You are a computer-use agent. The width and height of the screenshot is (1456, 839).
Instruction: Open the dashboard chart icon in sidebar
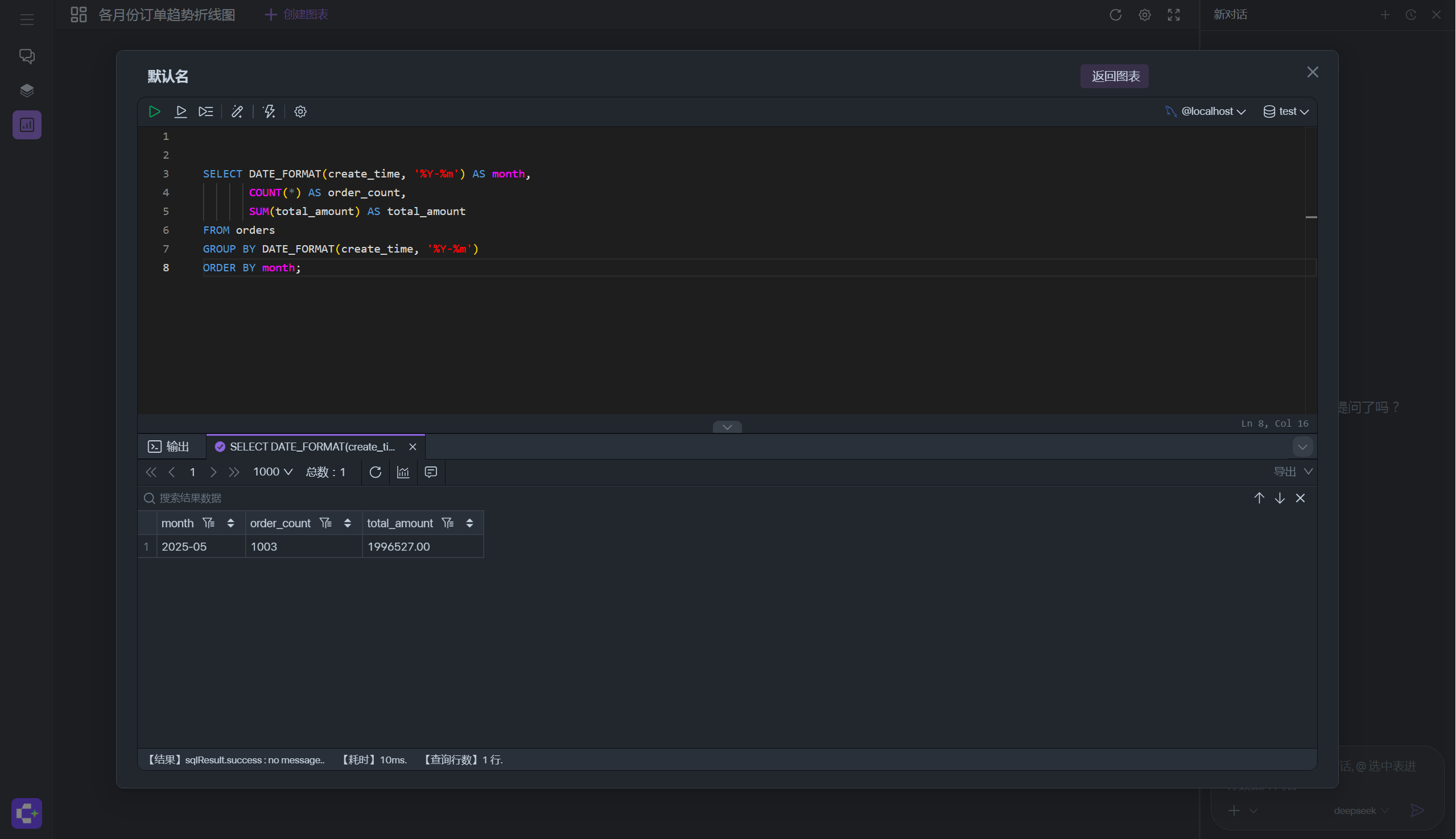(27, 125)
